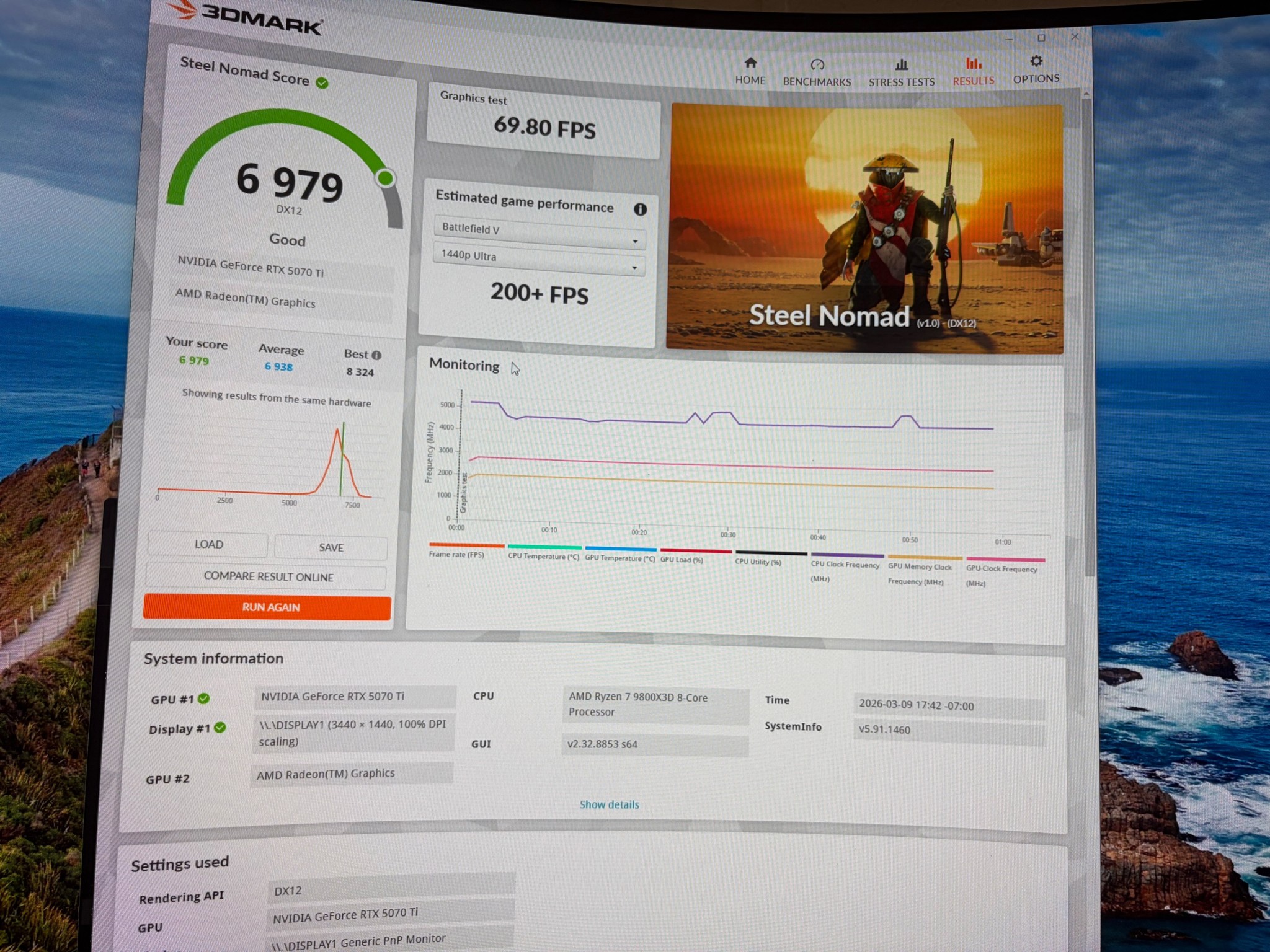Click the GUI version v2.32.8853 s64
This screenshot has height=952, width=1270.
[654, 744]
